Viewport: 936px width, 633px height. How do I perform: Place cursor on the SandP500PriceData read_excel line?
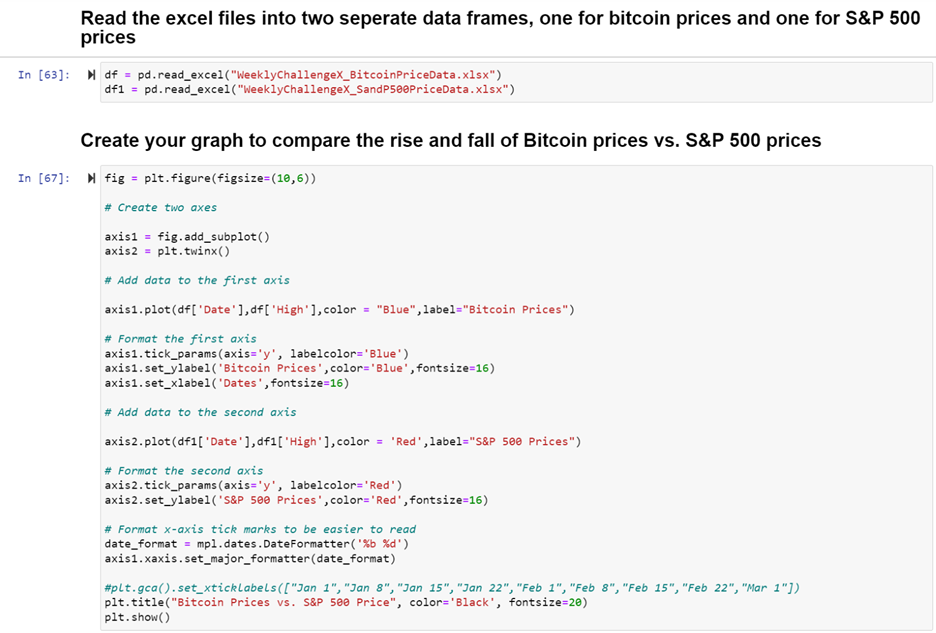coord(309,89)
